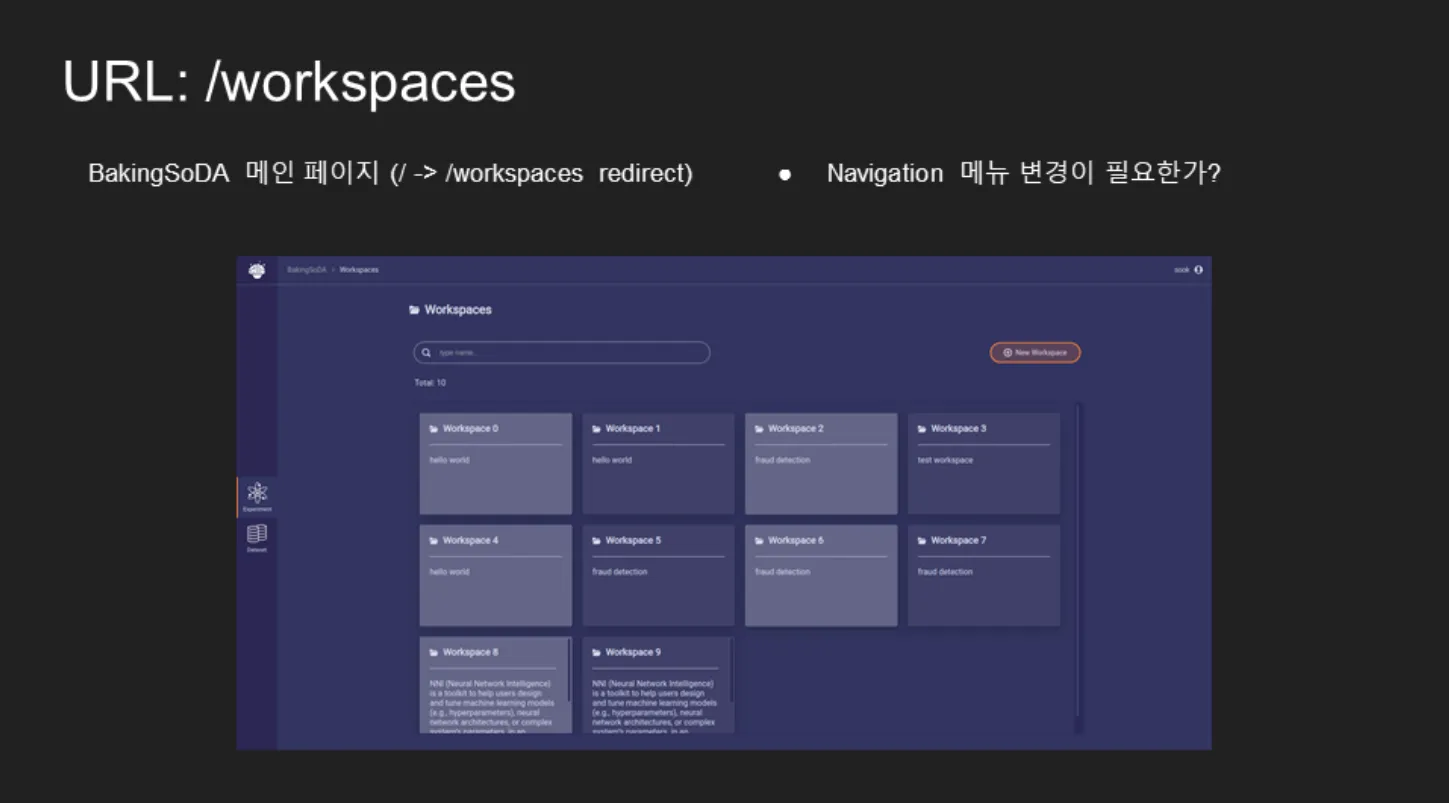This screenshot has height=803, width=1449.
Task: Open the Dataset section in the sidebar
Action: [257, 538]
